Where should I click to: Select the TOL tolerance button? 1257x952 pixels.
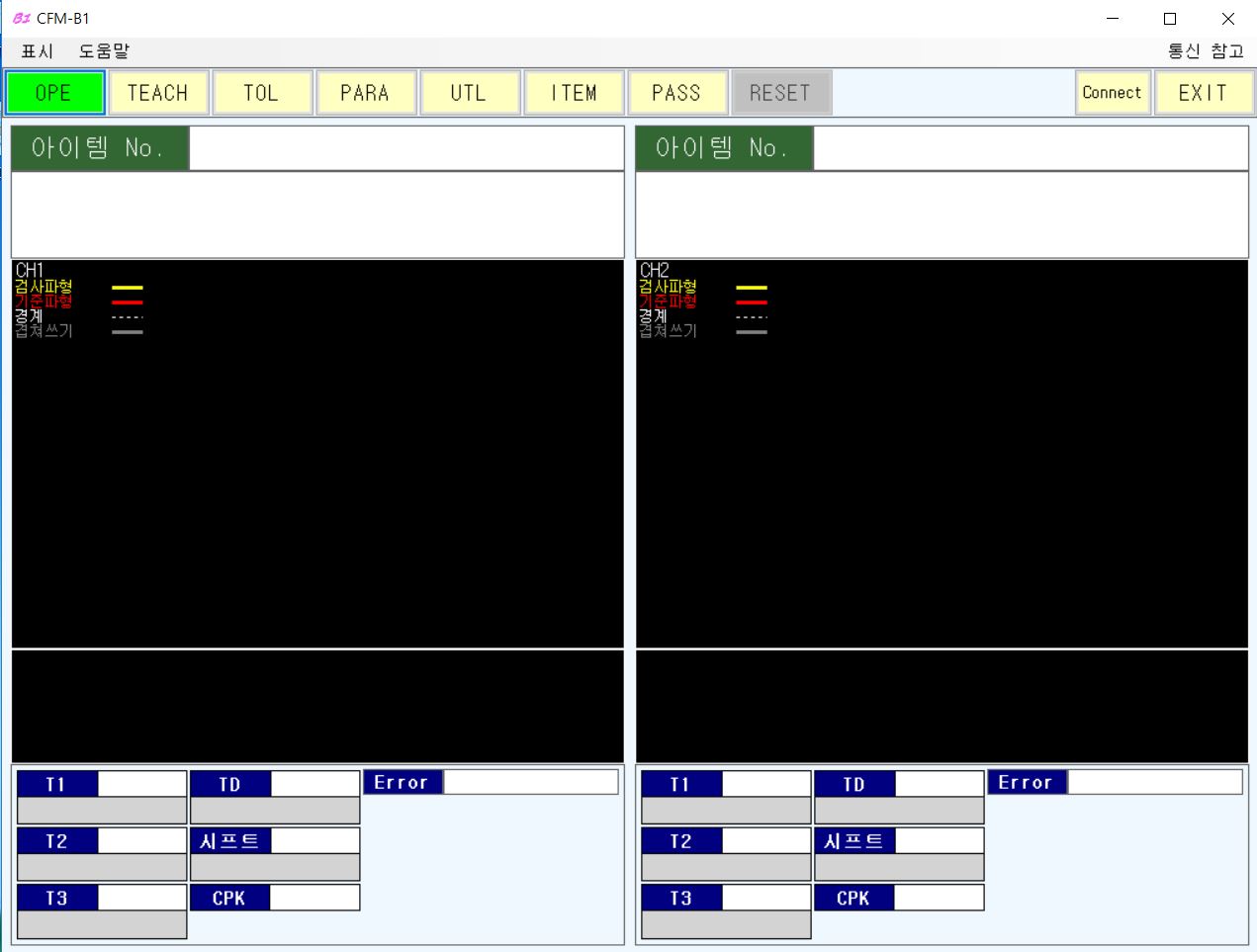(x=262, y=93)
